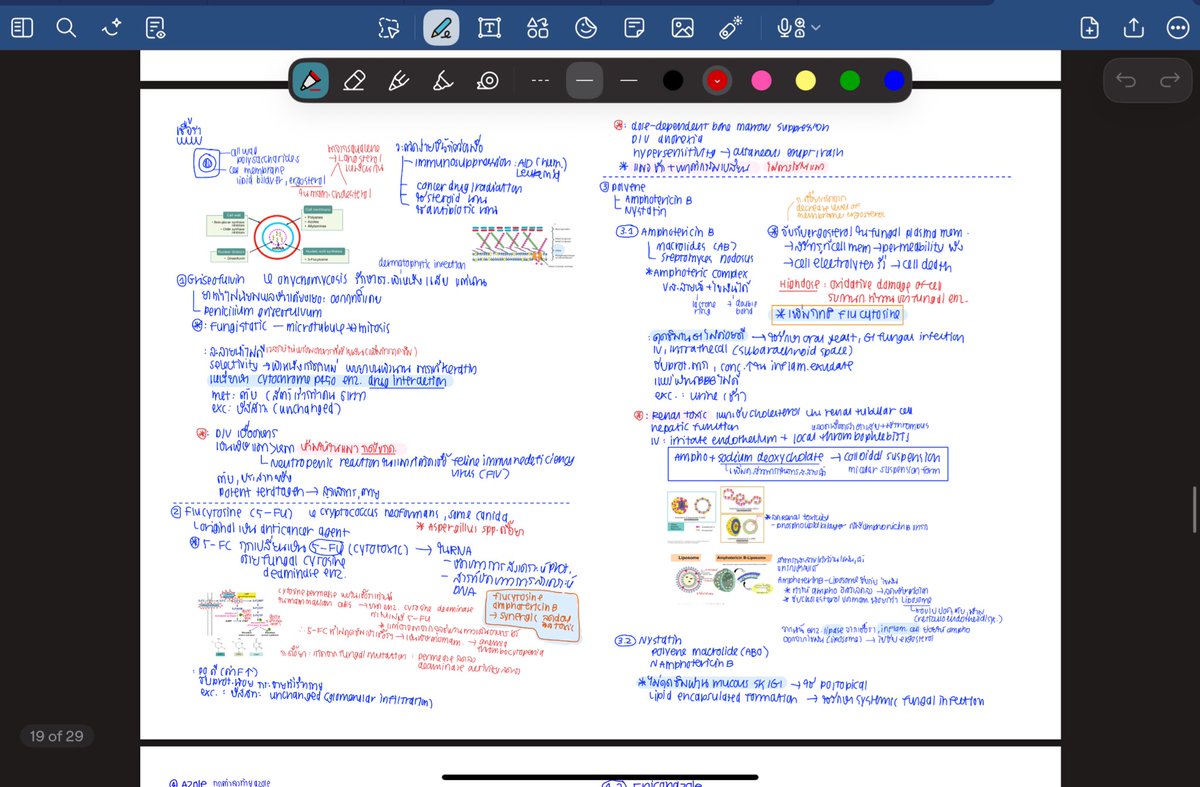Open the Stickers tool
This screenshot has height=787, width=1200.
[587, 28]
